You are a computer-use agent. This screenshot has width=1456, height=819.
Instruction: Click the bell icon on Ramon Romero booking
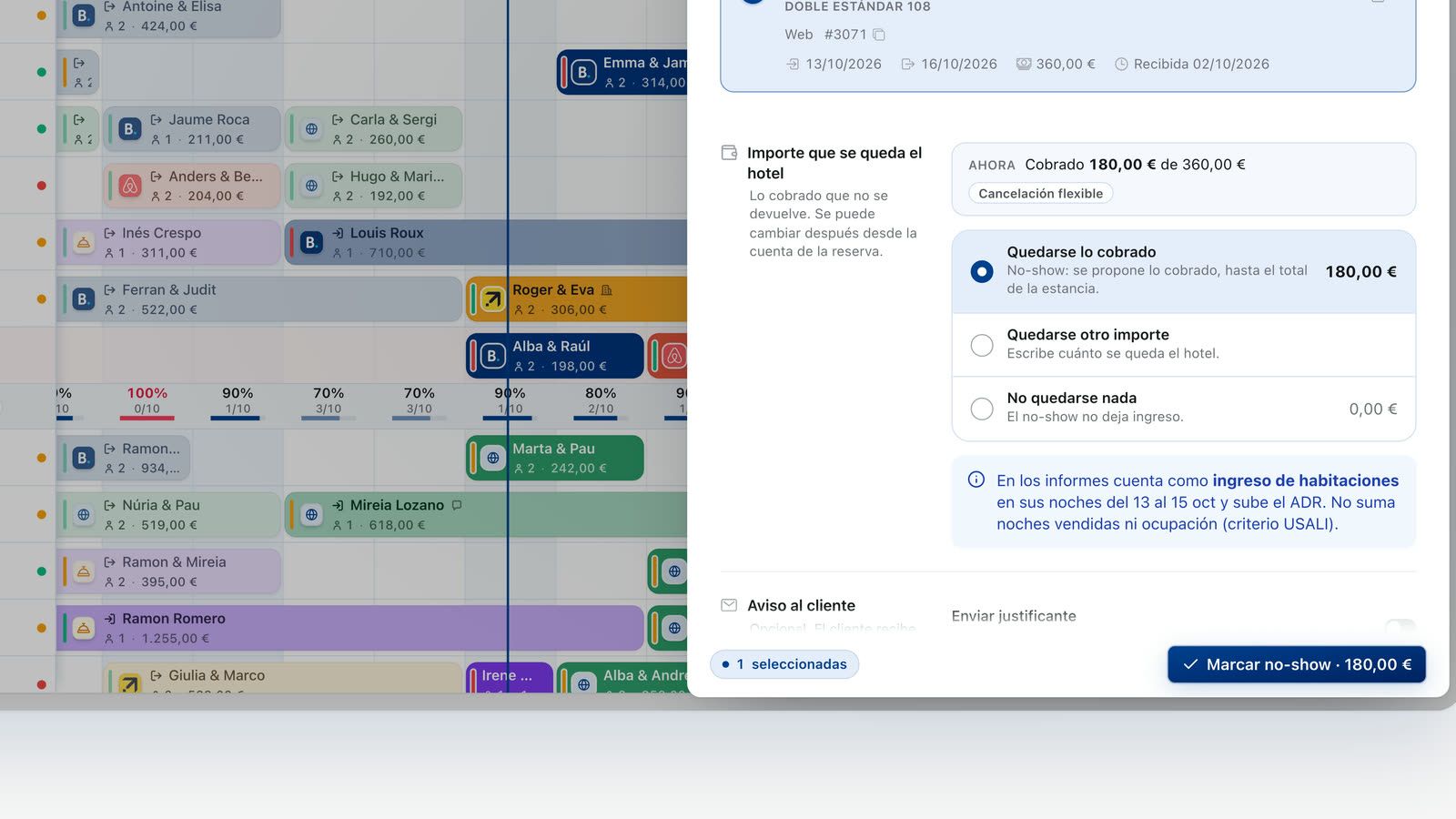click(x=84, y=628)
